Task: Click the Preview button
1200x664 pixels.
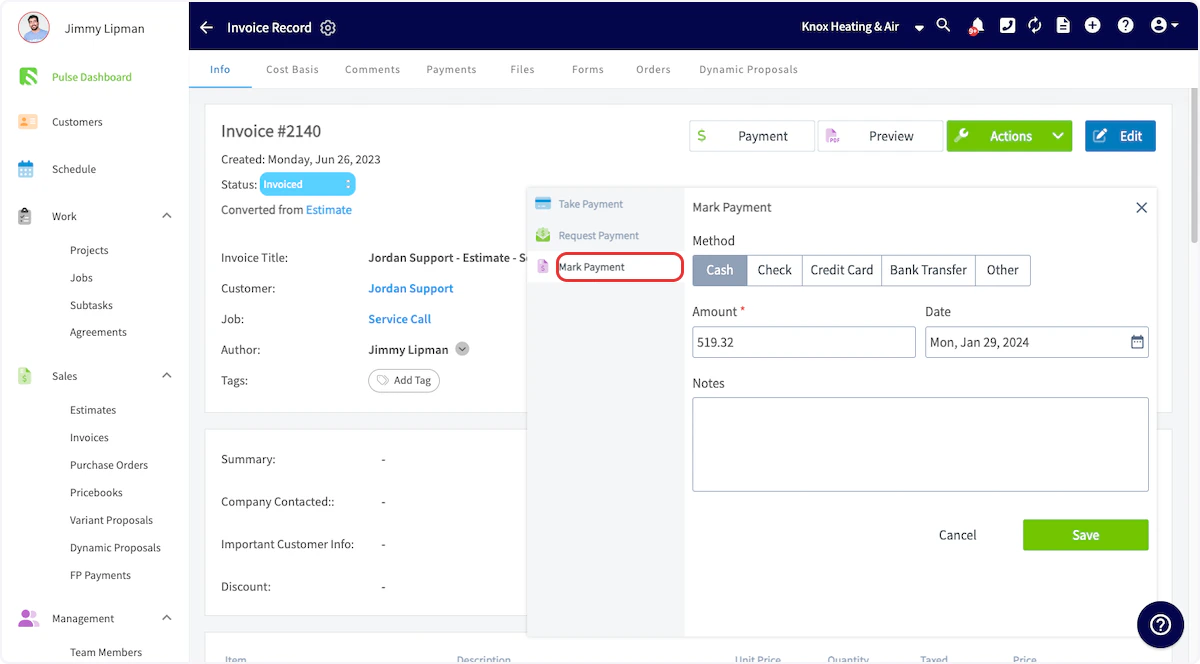Action: pos(880,136)
